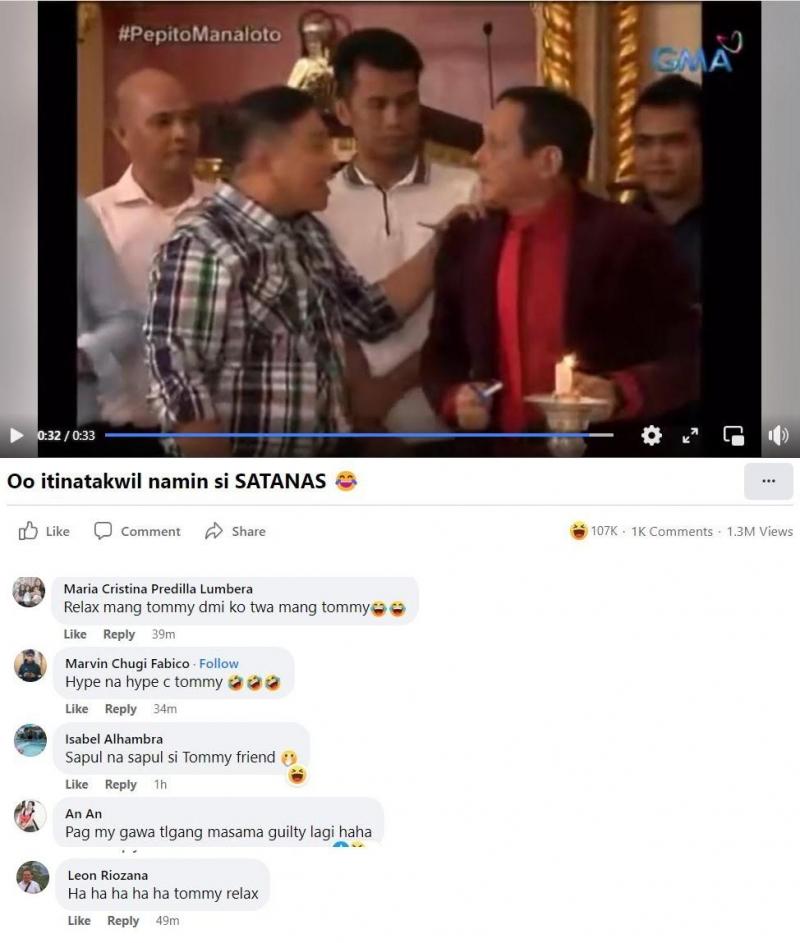800x943 pixels.
Task: Open the three-dot post options menu
Action: (768, 481)
